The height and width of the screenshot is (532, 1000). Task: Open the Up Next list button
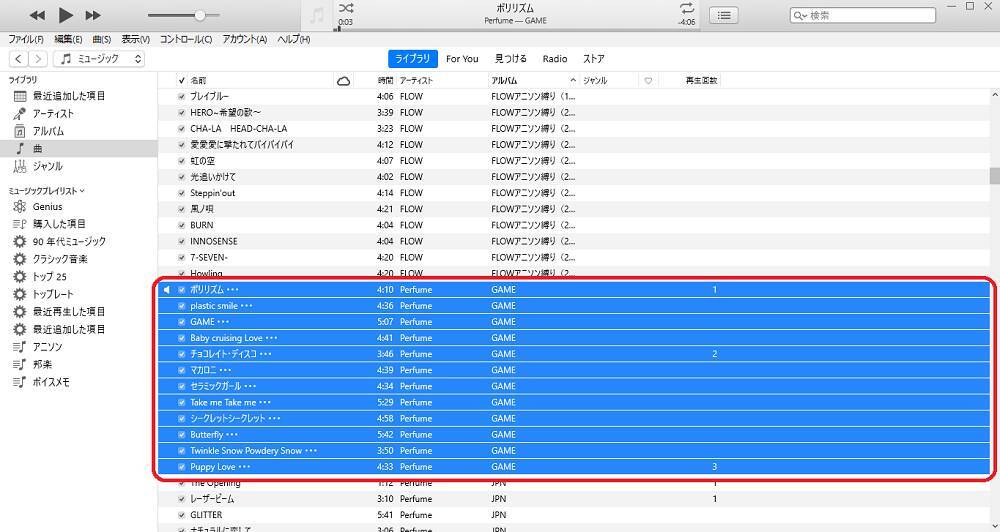pyautogui.click(x=724, y=15)
